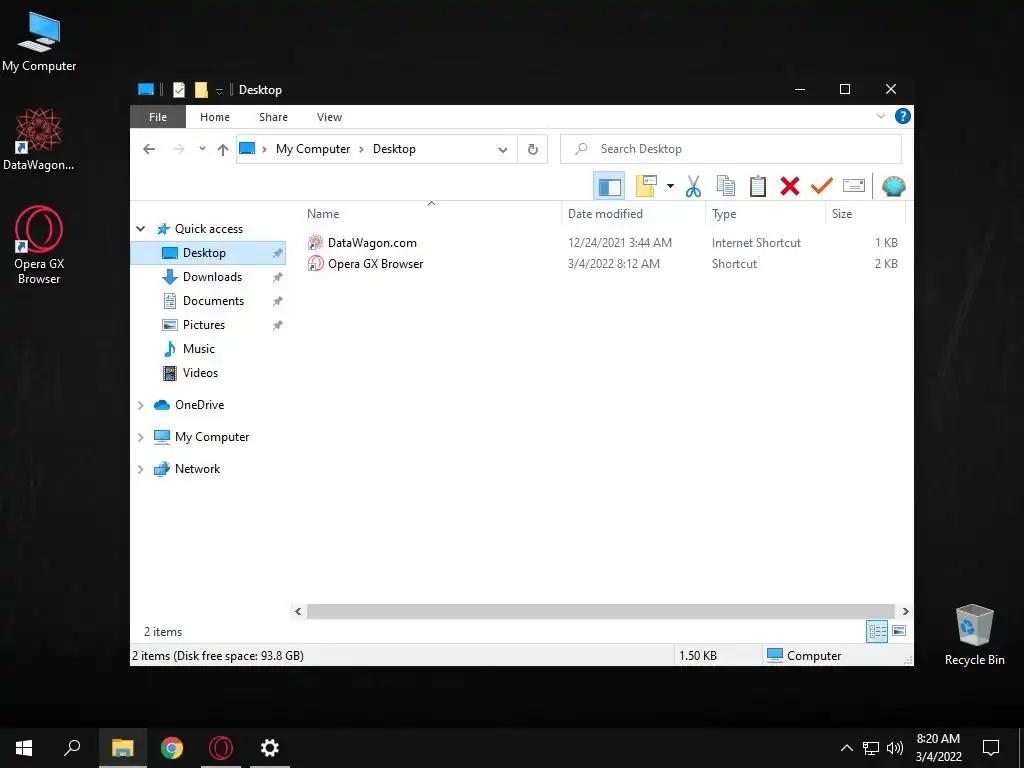Expand the ribbon with the chevron
Screen dimensions: 1024x768
(x=880, y=116)
